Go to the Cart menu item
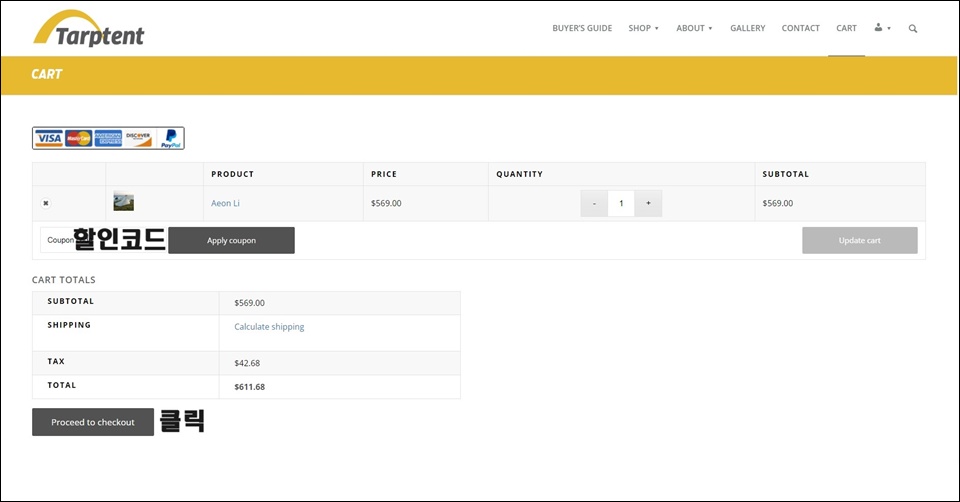960x502 pixels. click(846, 28)
